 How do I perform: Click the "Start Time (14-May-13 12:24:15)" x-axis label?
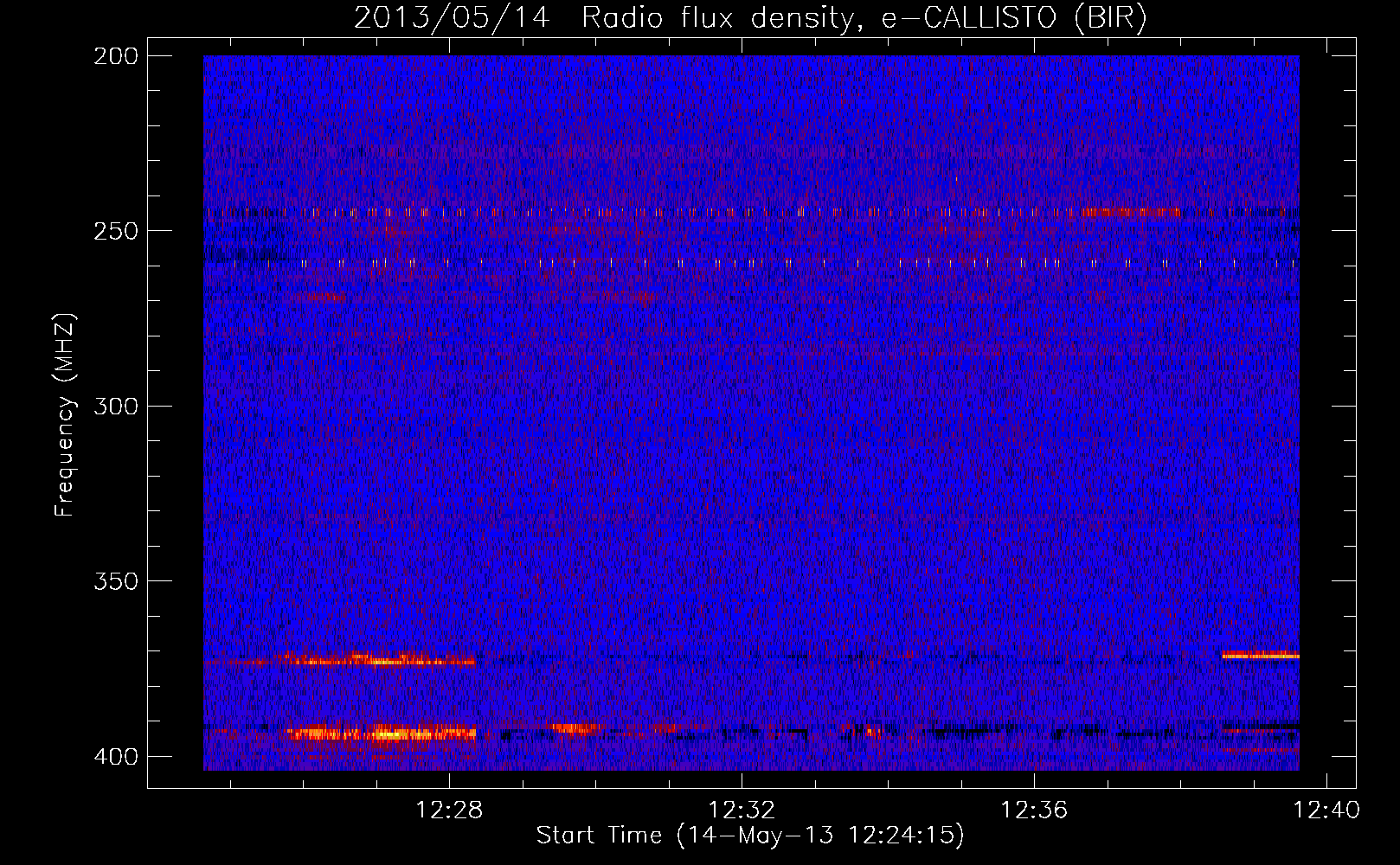tap(750, 836)
